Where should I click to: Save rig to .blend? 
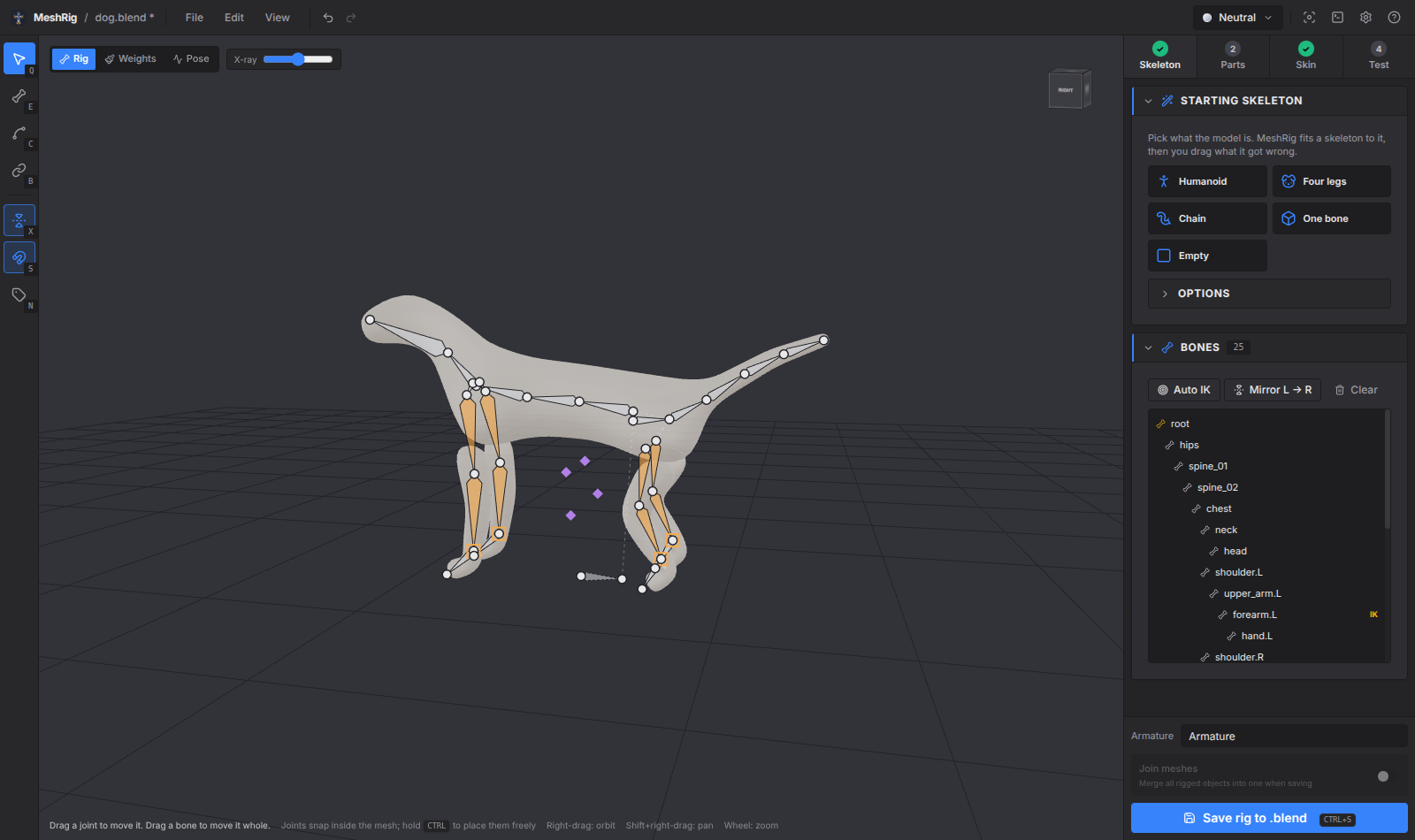[x=1269, y=818]
